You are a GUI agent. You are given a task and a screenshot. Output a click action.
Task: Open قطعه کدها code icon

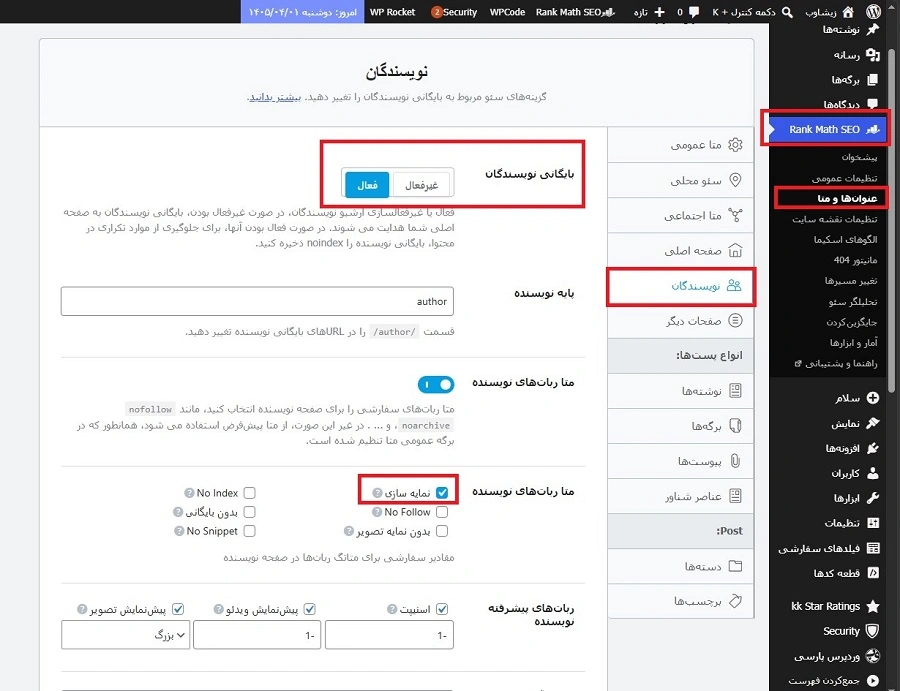pos(872,573)
